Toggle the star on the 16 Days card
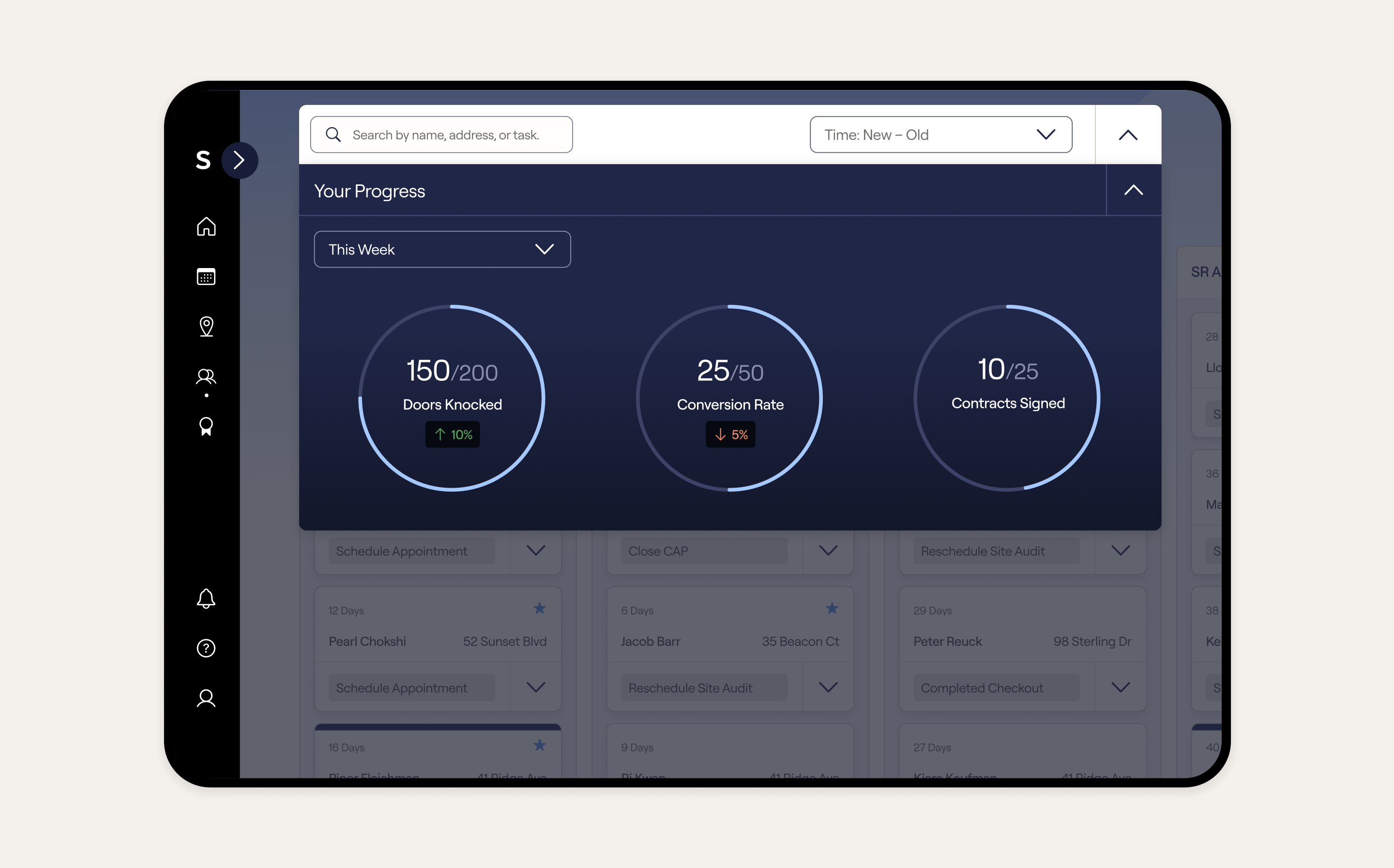 pos(540,746)
